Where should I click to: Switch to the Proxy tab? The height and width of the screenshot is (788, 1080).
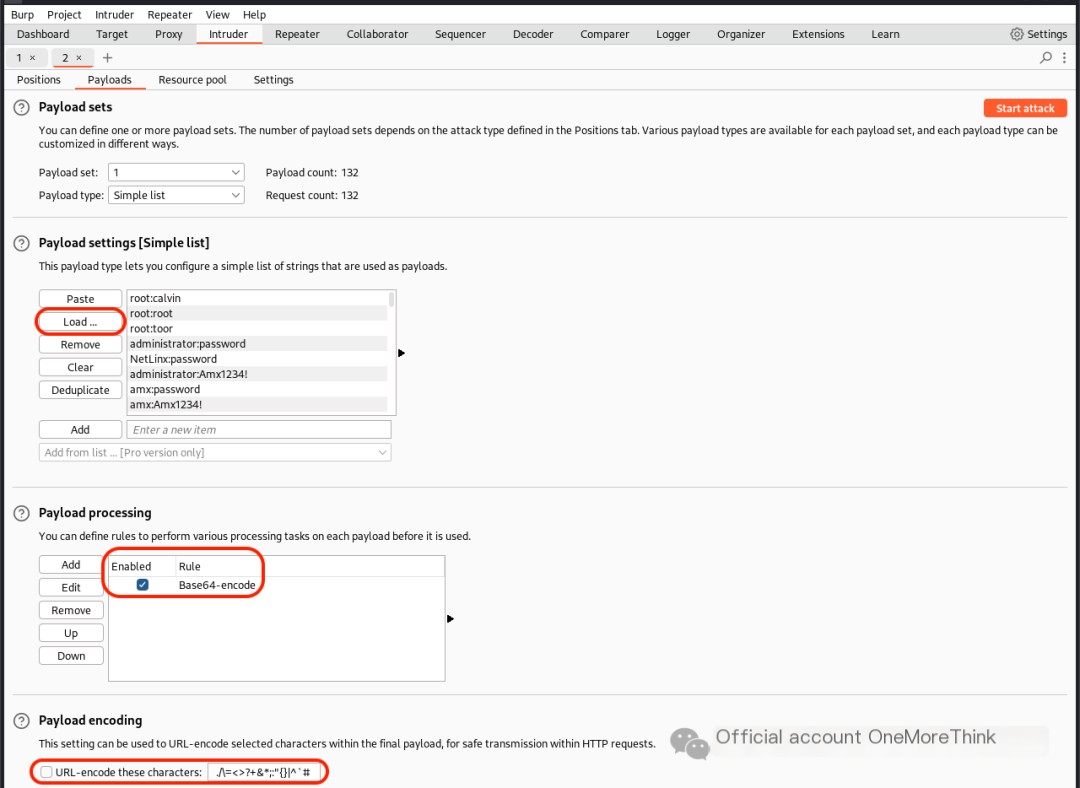[x=169, y=34]
